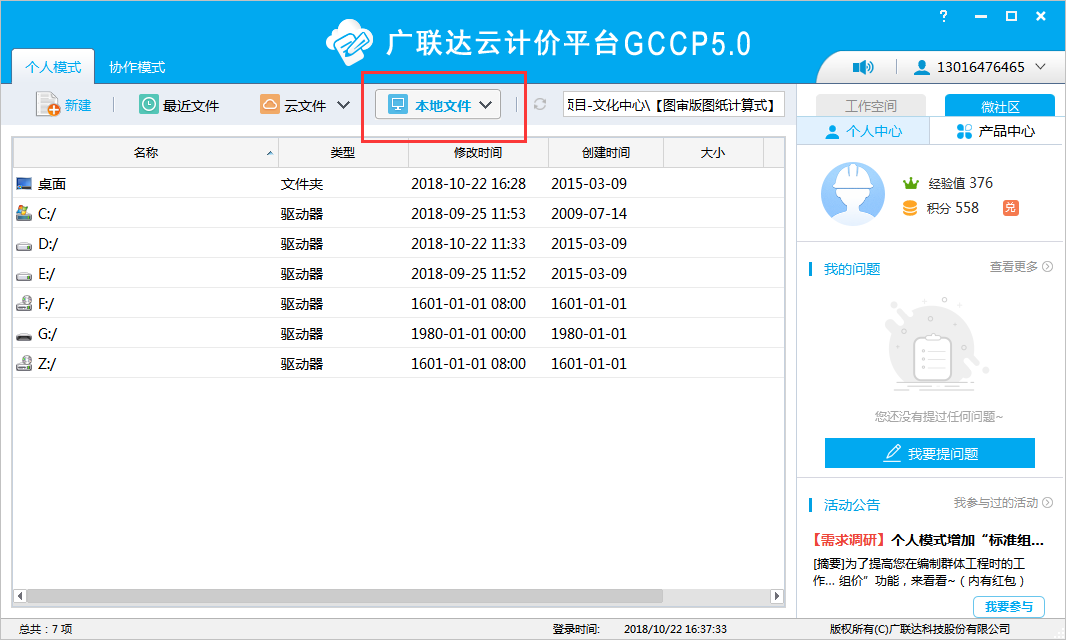Select the 桌面 row name text
Image resolution: width=1066 pixels, height=640 pixels.
tap(52, 184)
